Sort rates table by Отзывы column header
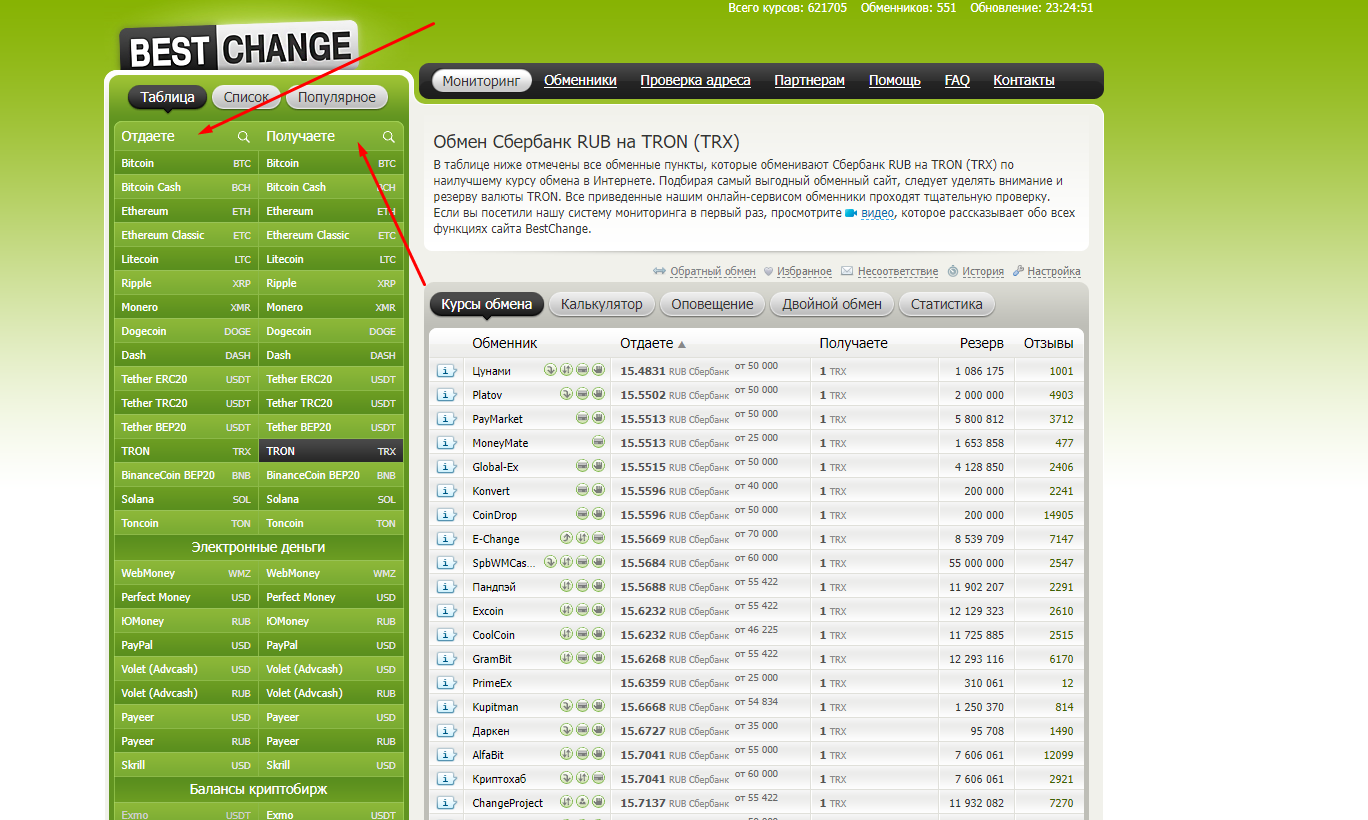 click(x=1048, y=343)
